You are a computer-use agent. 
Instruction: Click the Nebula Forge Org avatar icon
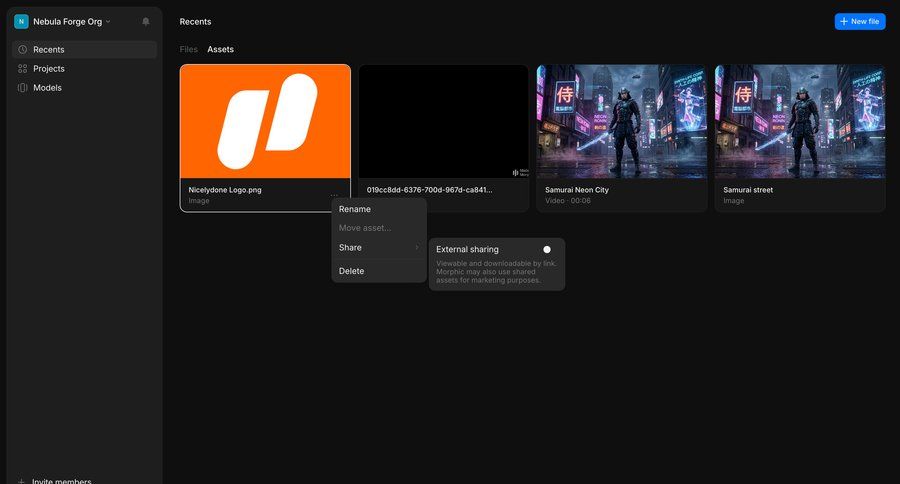(x=21, y=21)
